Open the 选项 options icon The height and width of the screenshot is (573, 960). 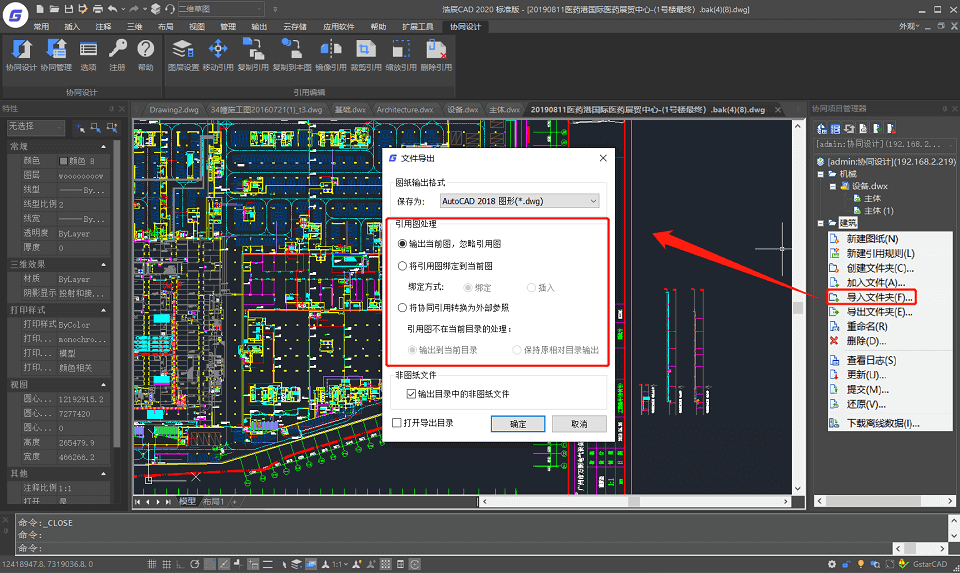coord(88,54)
